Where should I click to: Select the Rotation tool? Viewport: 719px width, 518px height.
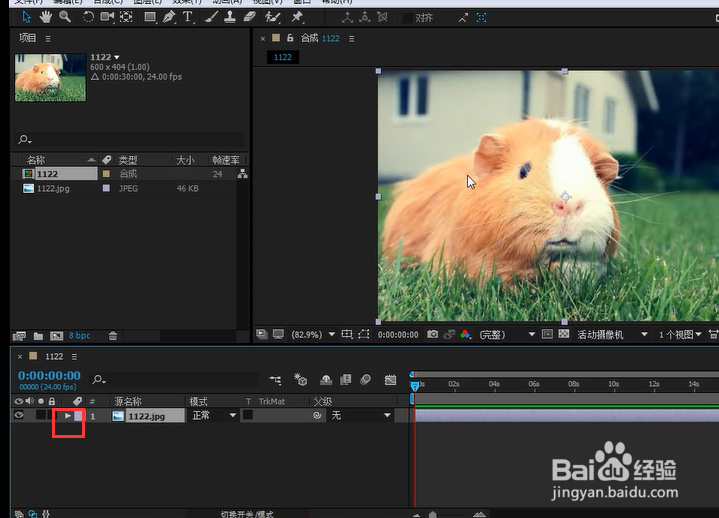coord(88,17)
